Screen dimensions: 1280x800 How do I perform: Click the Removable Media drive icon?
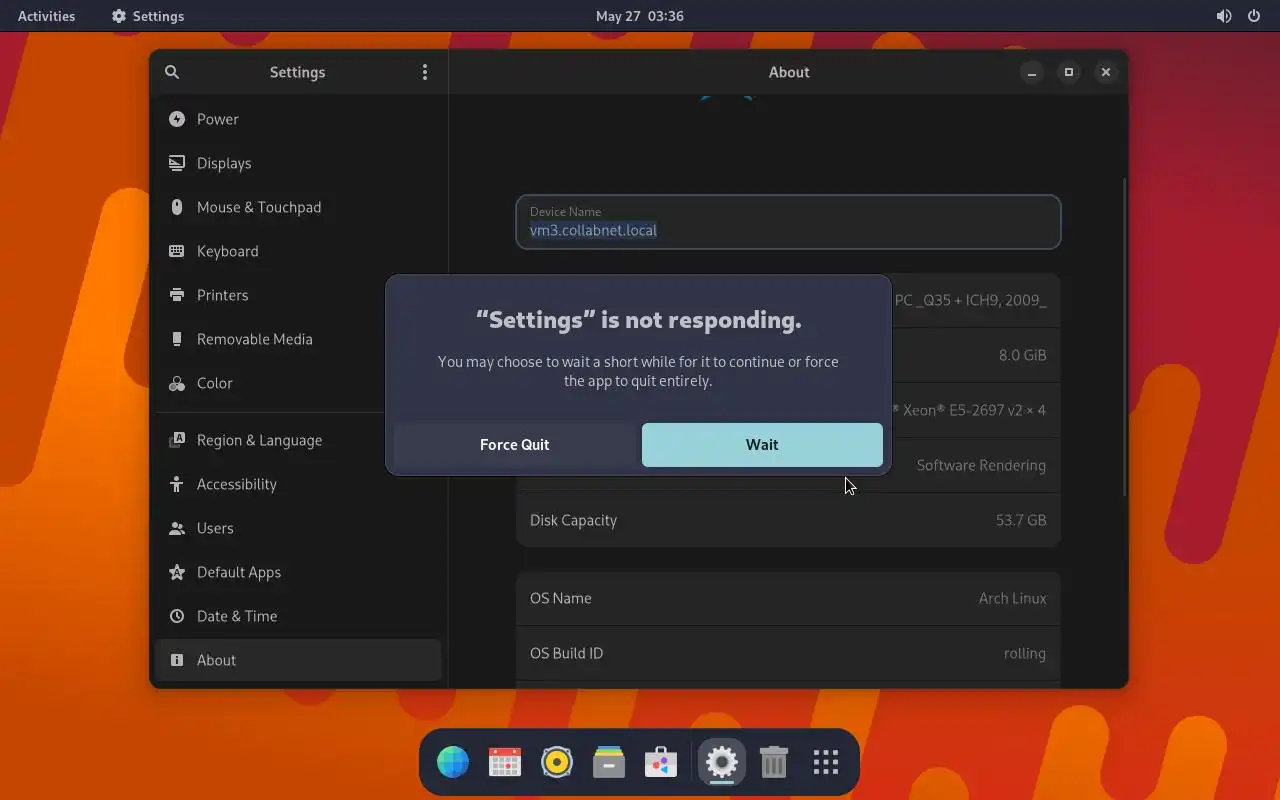click(x=177, y=339)
